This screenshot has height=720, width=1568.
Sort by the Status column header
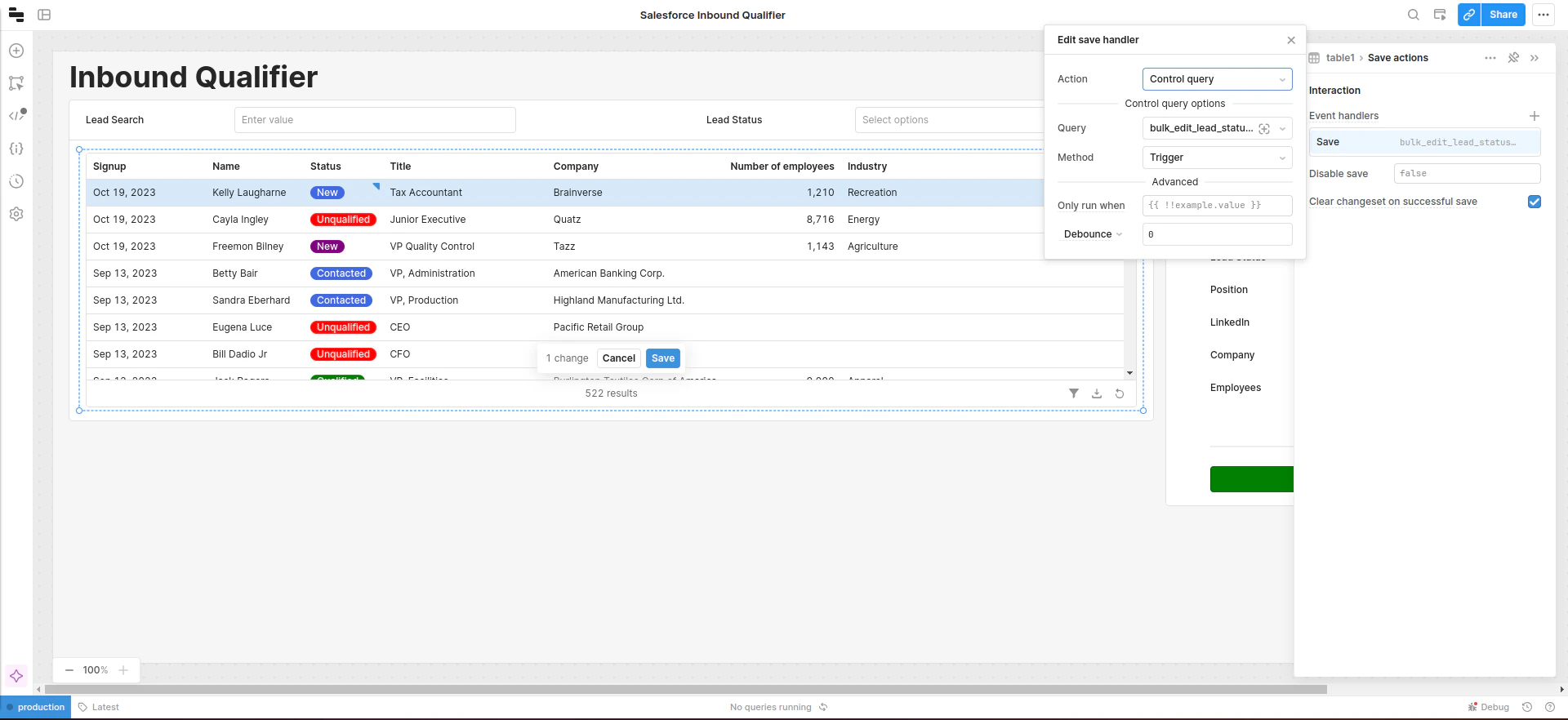pyautogui.click(x=326, y=167)
